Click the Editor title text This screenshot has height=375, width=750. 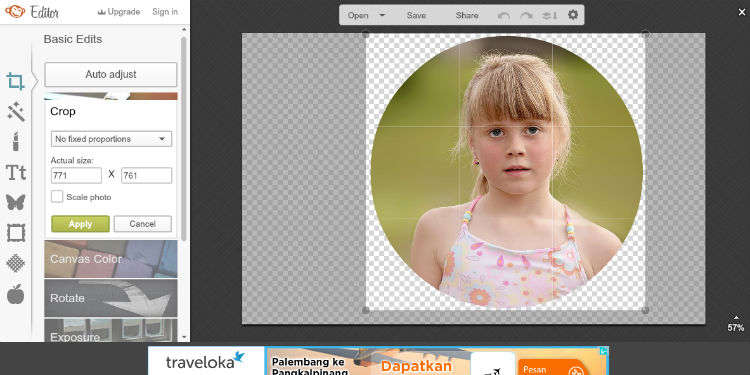coord(44,12)
